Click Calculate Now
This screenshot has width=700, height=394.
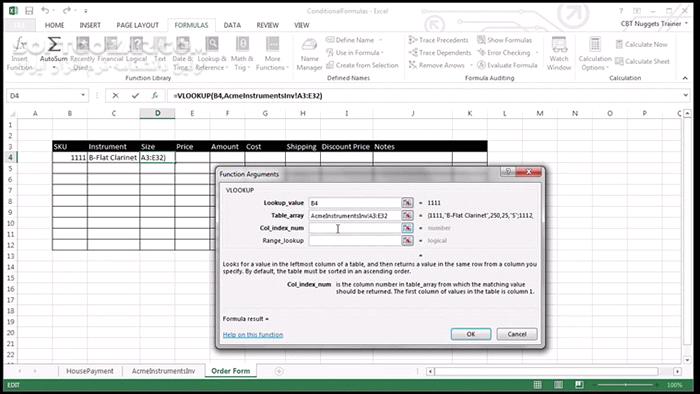pos(642,44)
